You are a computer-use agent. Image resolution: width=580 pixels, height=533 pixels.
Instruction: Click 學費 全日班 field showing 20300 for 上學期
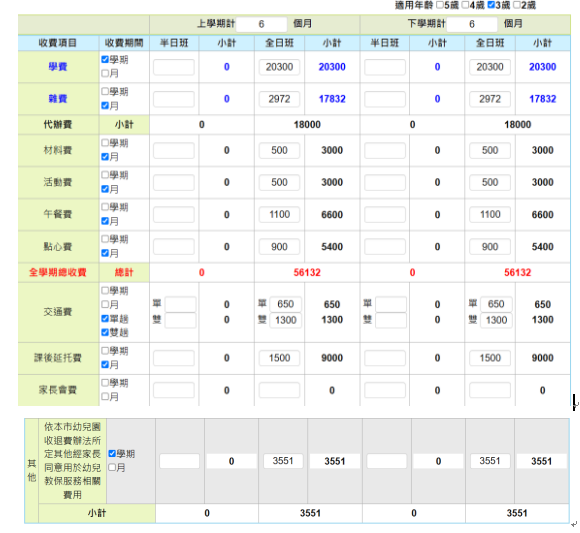coord(279,67)
